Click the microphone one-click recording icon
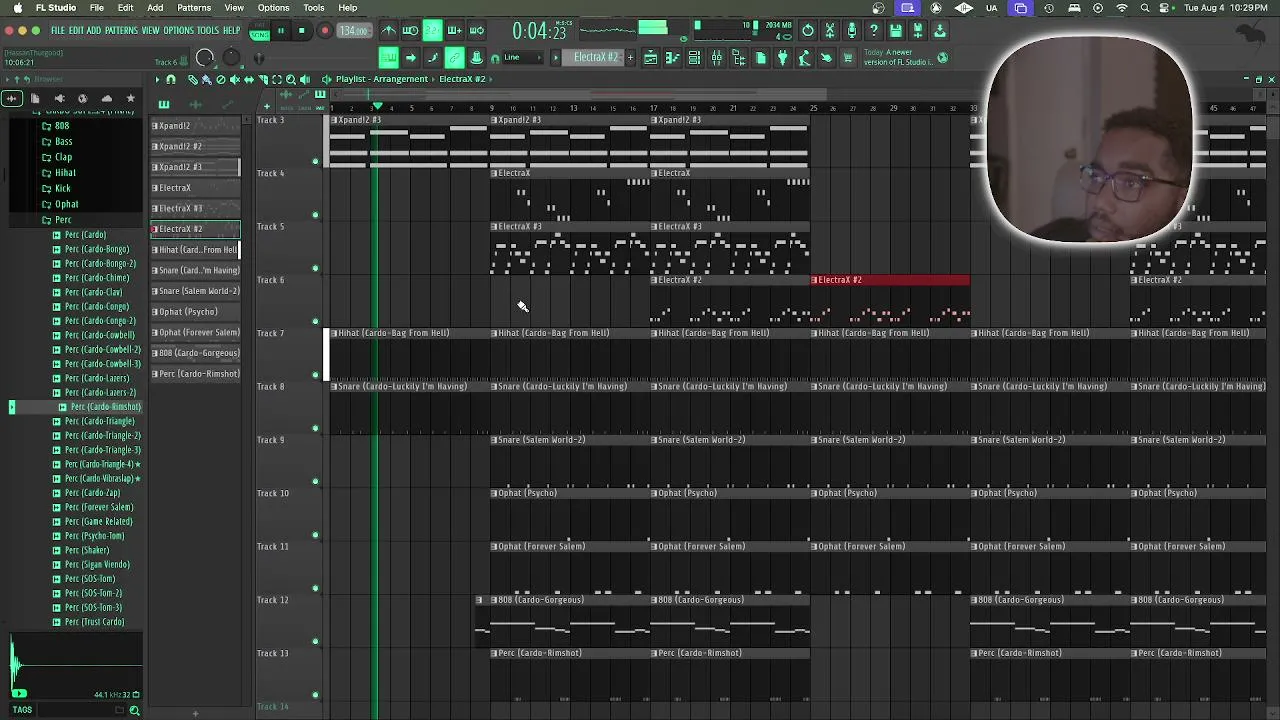 tap(852, 31)
